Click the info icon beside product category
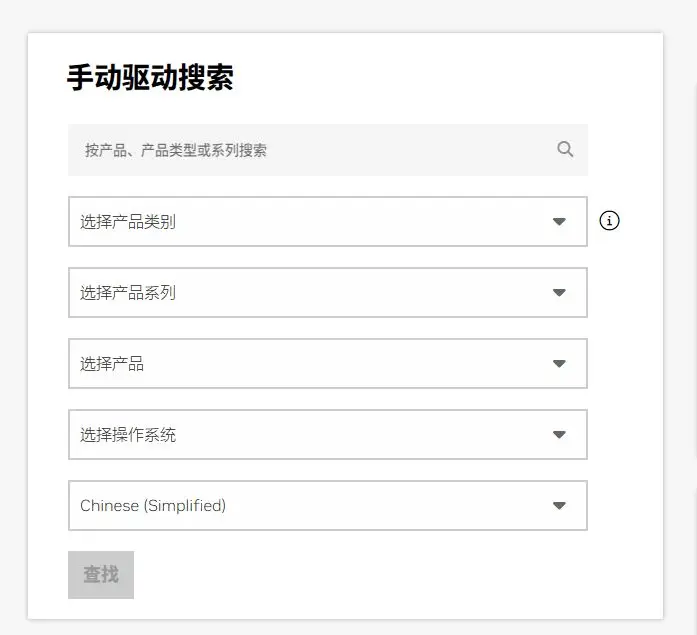 click(609, 221)
